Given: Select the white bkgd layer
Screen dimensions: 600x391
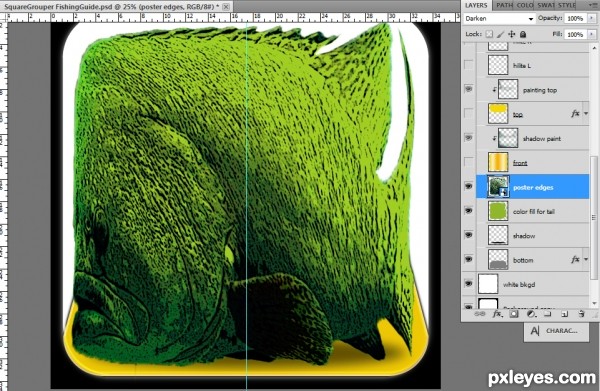Looking at the screenshot, I should click(532, 284).
